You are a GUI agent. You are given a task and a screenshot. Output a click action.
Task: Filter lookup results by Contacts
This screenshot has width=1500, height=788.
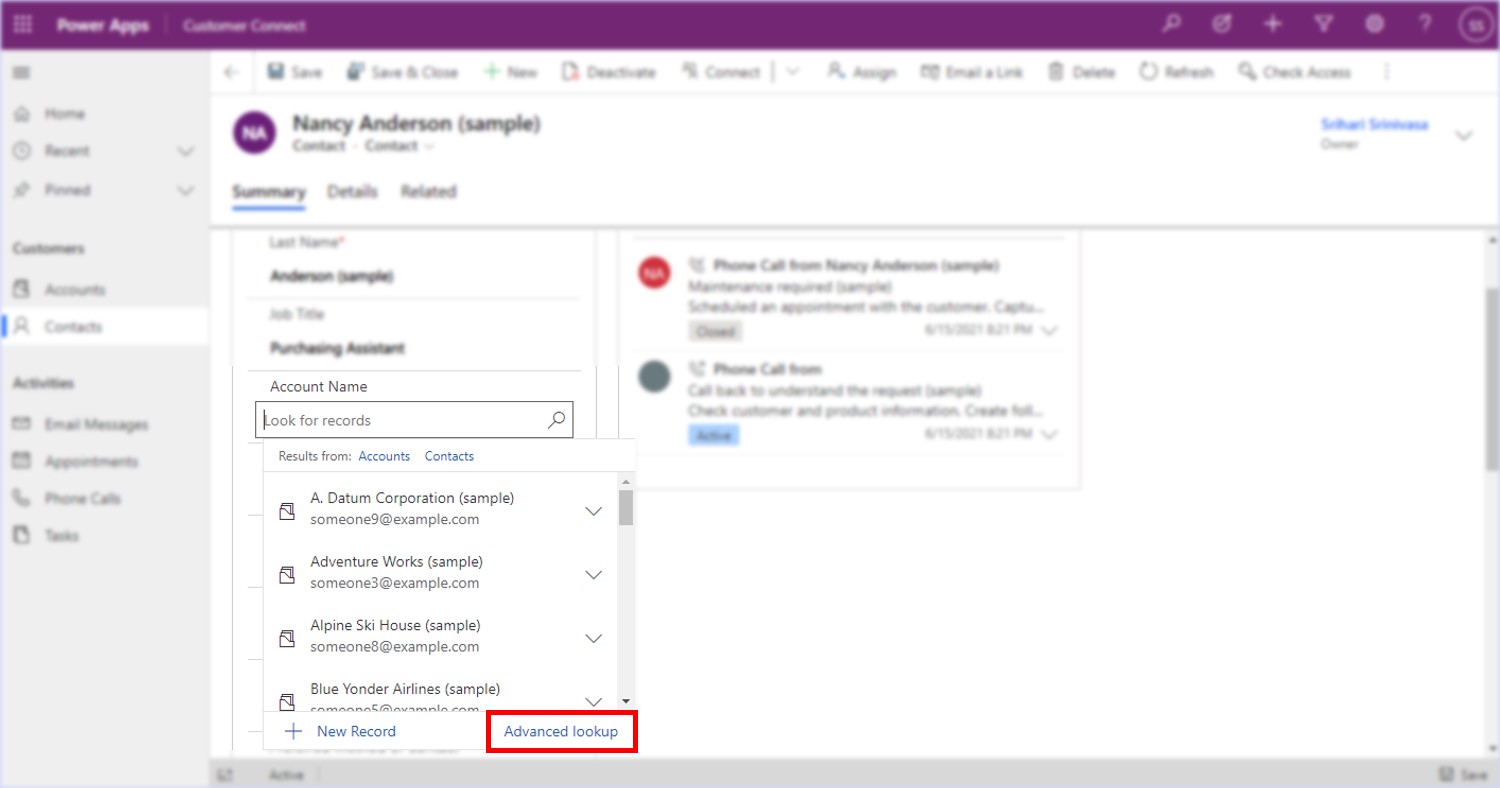449,456
